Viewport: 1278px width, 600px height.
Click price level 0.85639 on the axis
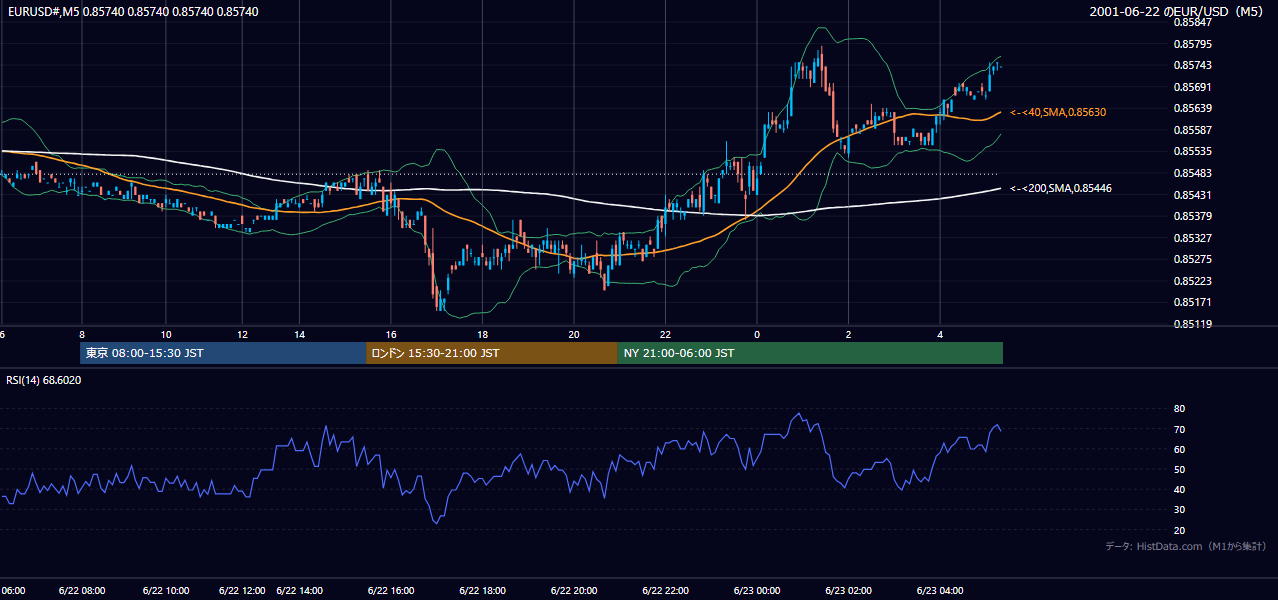(x=1192, y=108)
